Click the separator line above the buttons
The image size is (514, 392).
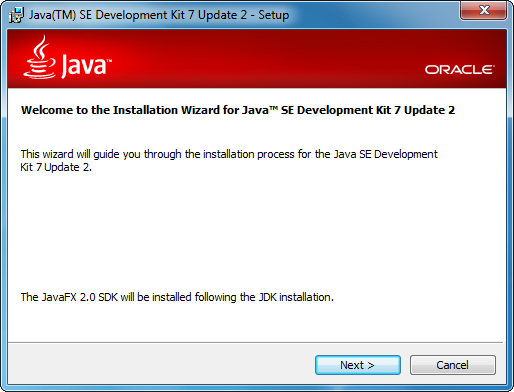(x=256, y=342)
